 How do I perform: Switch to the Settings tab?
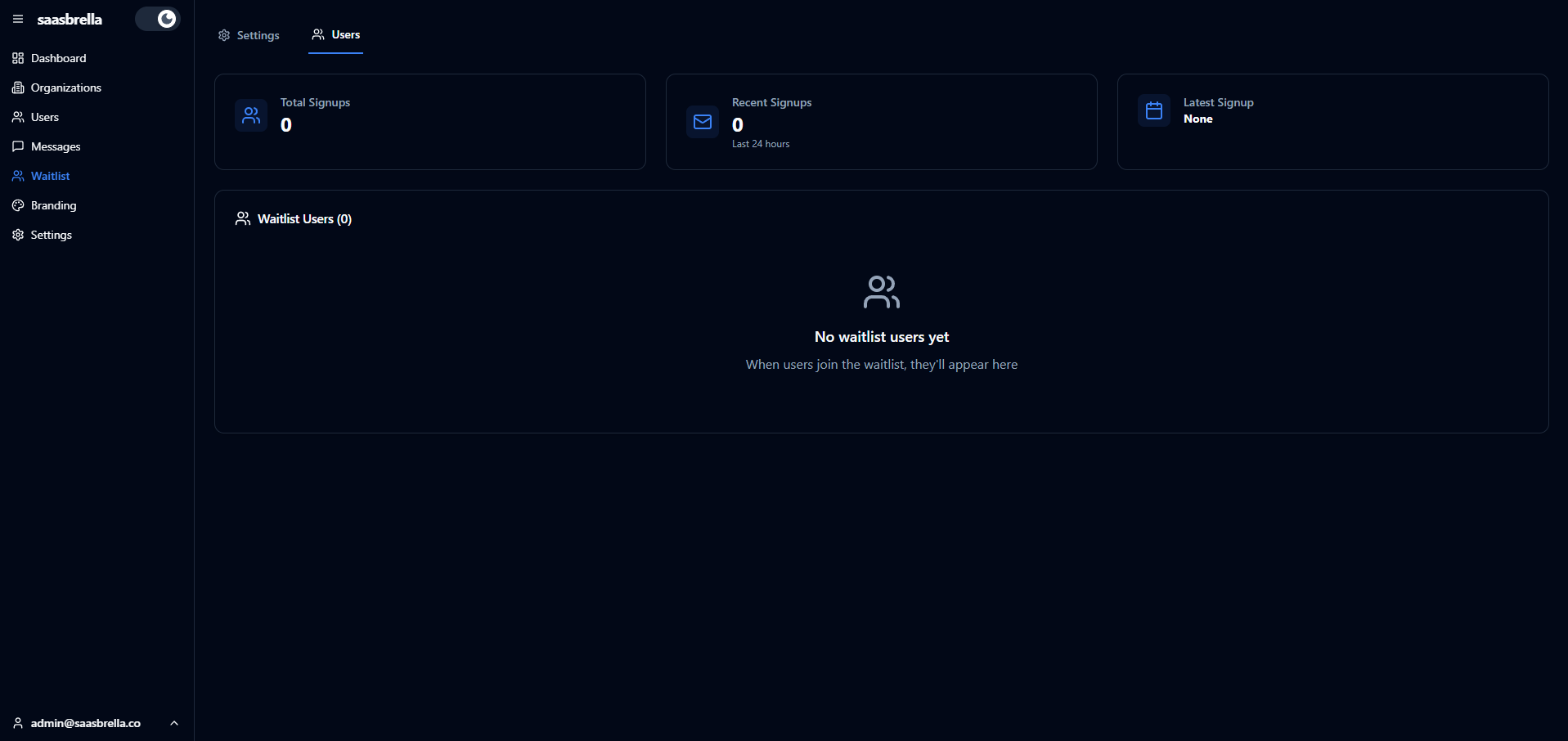[249, 35]
